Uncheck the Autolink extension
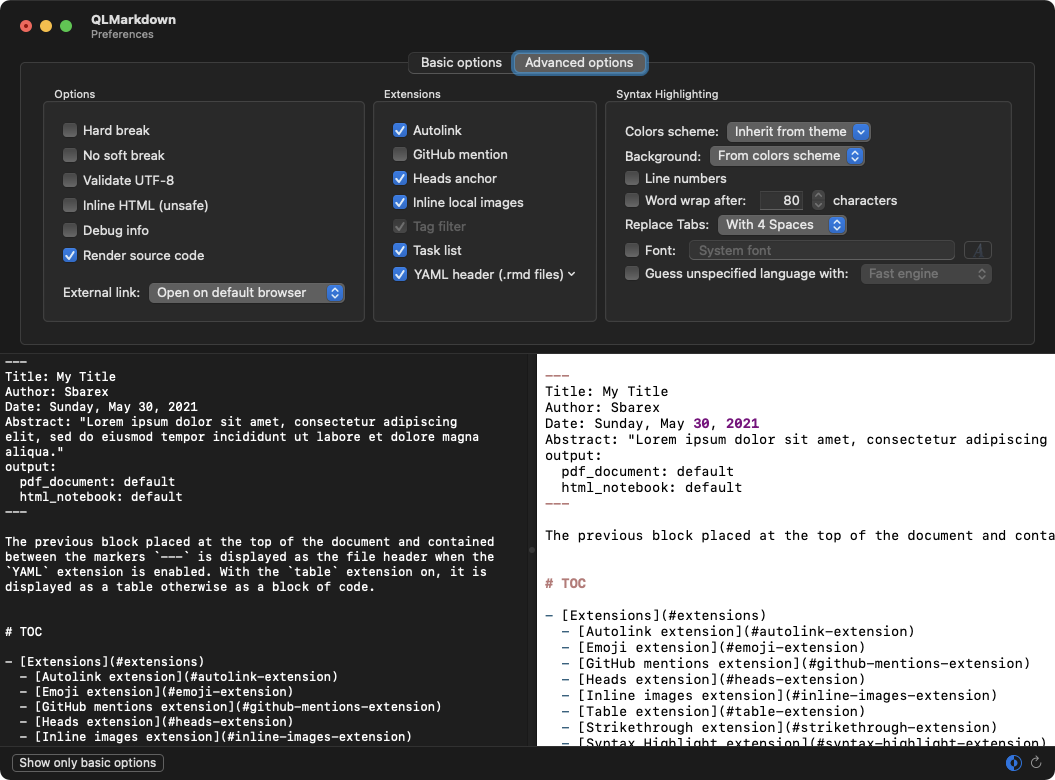The image size is (1055, 780). (400, 131)
